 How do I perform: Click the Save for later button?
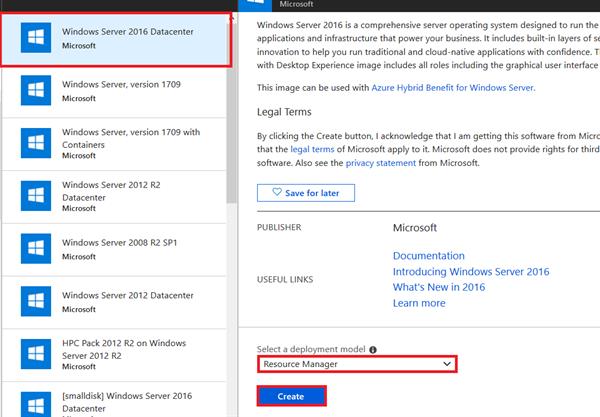pos(305,192)
